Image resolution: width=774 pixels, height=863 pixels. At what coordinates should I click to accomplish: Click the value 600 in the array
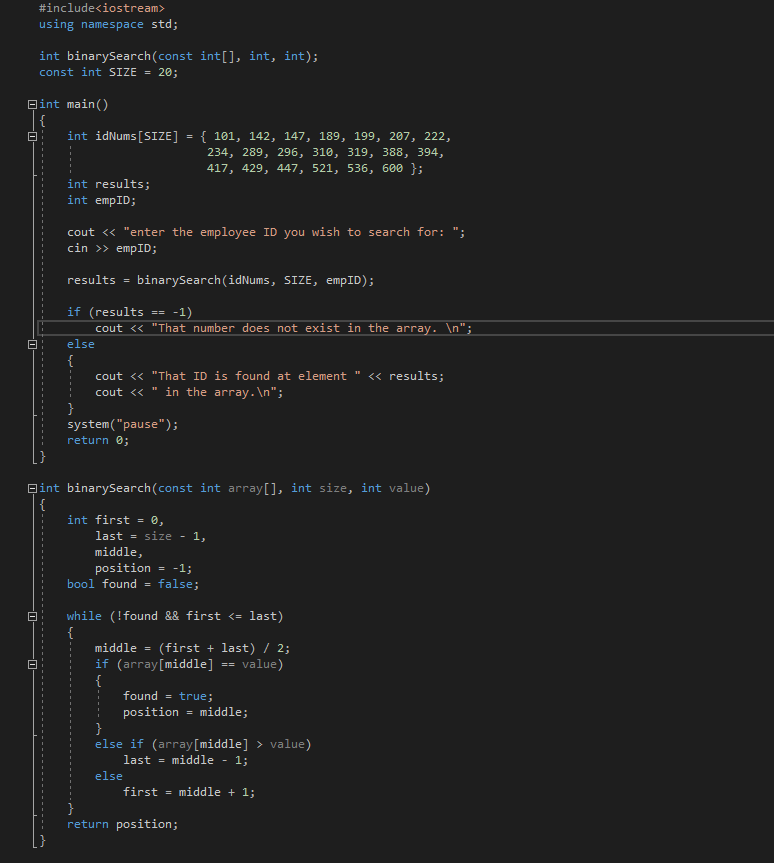pos(393,168)
